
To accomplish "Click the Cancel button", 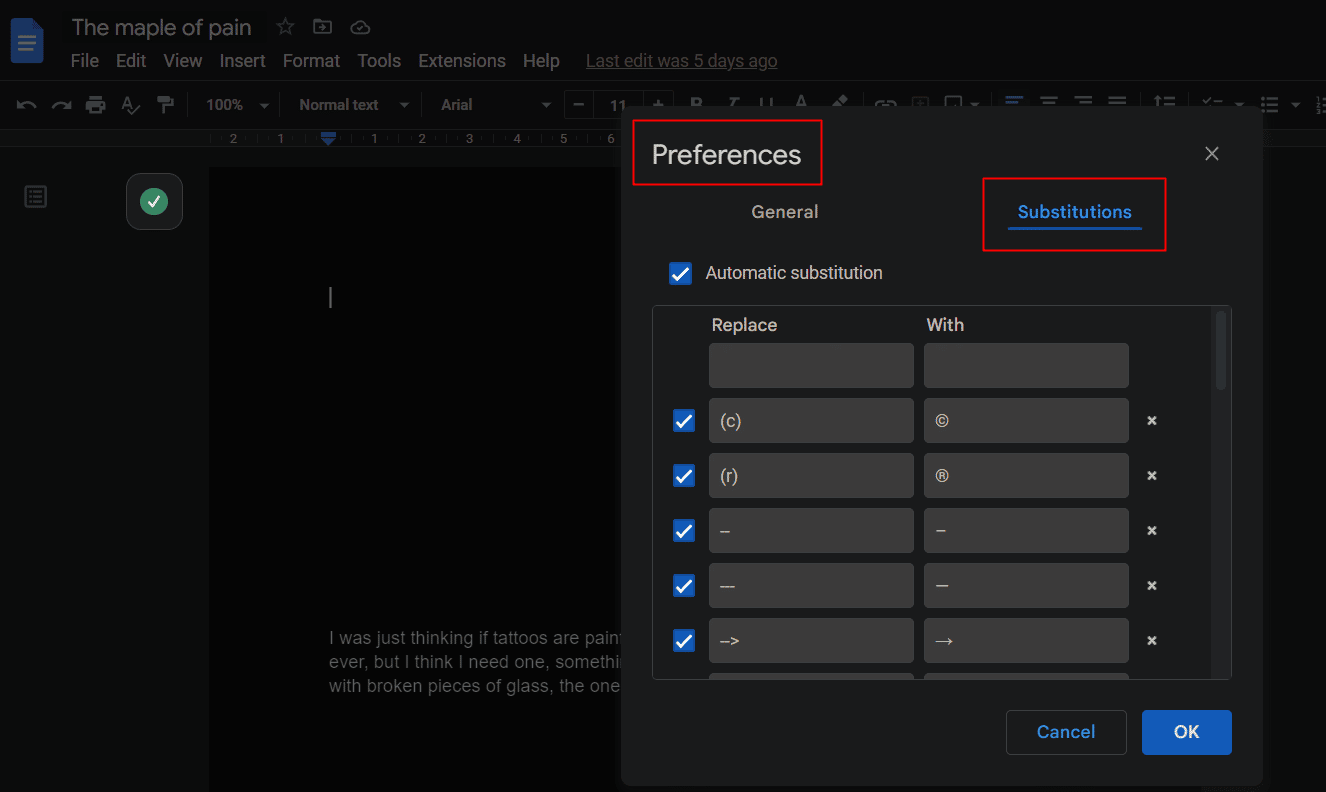I will [x=1066, y=732].
